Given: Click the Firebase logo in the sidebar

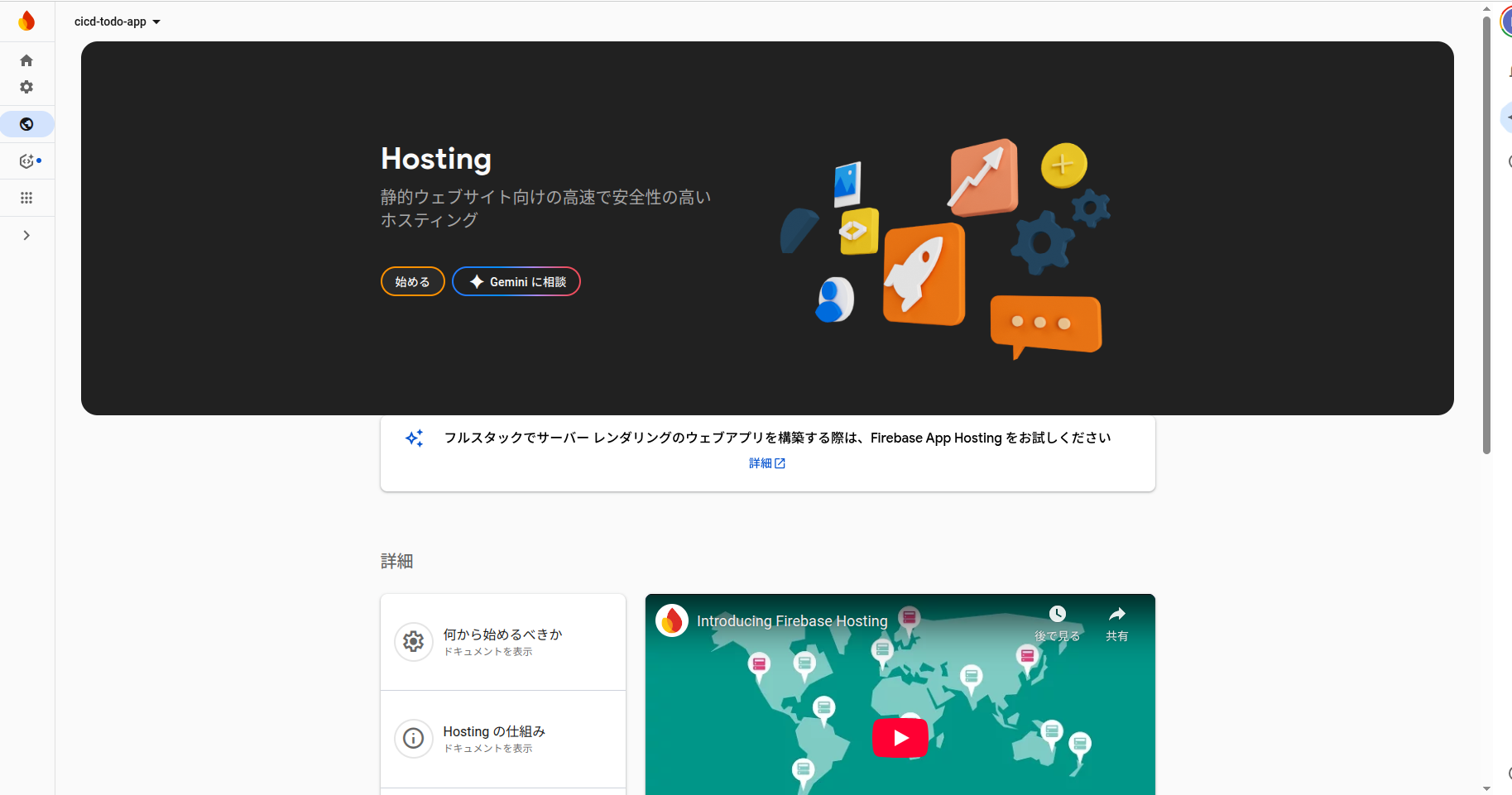Looking at the screenshot, I should click(26, 21).
